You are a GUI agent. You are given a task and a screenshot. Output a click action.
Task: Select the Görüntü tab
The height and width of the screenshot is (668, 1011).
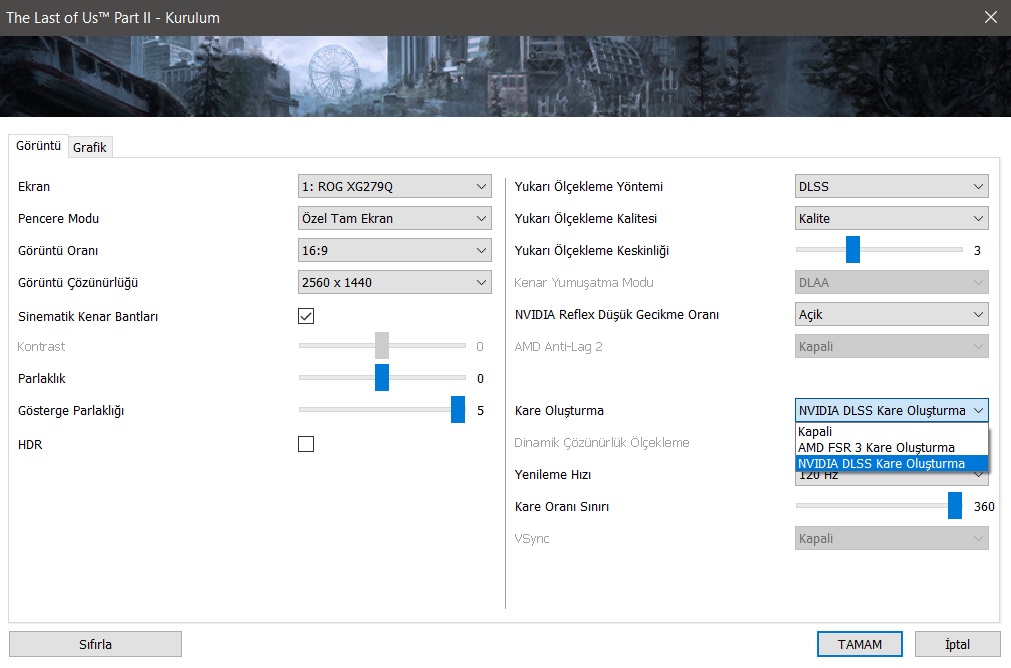tap(38, 146)
